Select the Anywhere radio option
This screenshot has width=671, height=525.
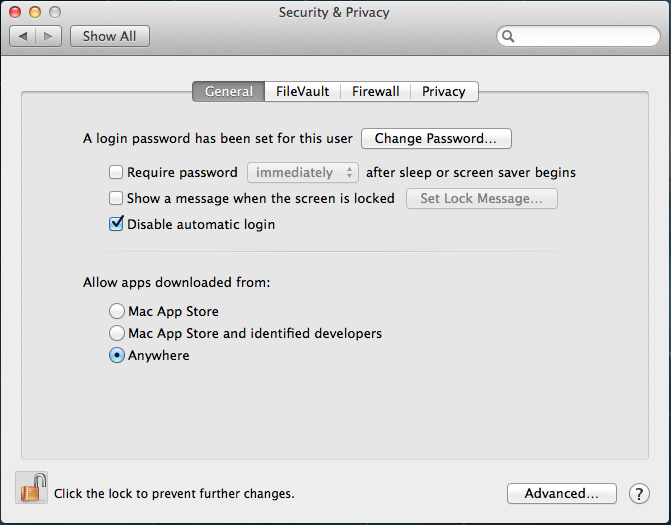point(117,355)
